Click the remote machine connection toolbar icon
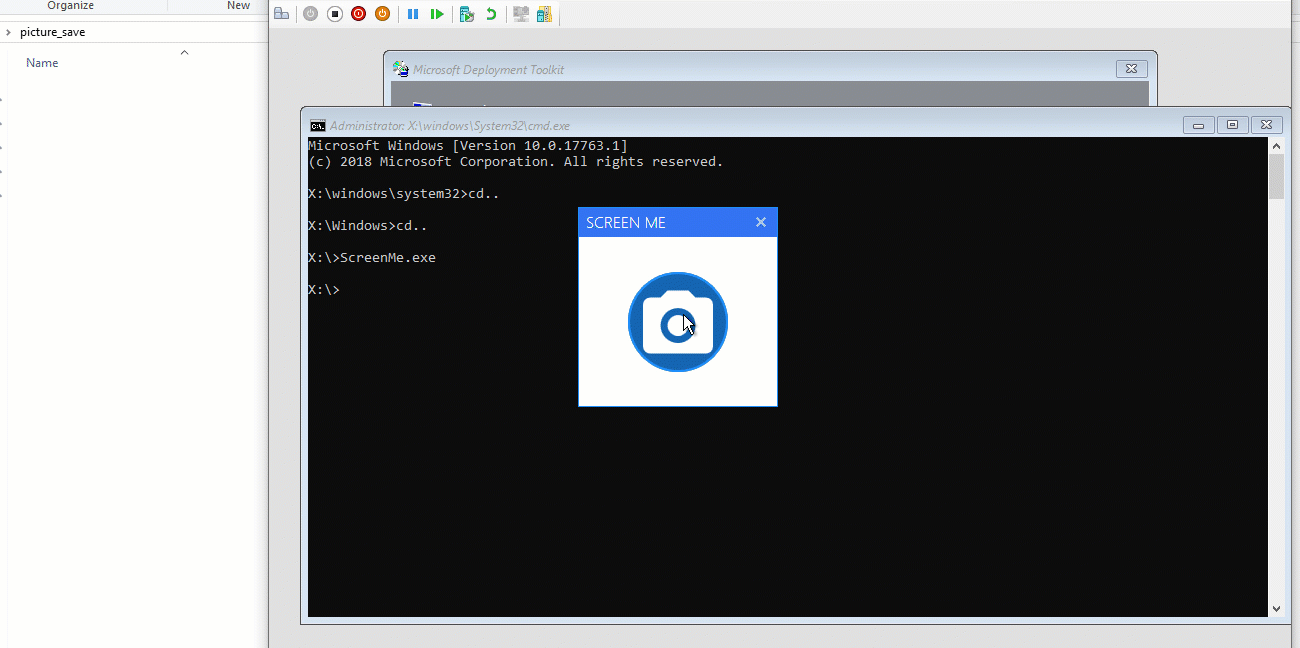The width and height of the screenshot is (1300, 648). pyautogui.click(x=521, y=13)
